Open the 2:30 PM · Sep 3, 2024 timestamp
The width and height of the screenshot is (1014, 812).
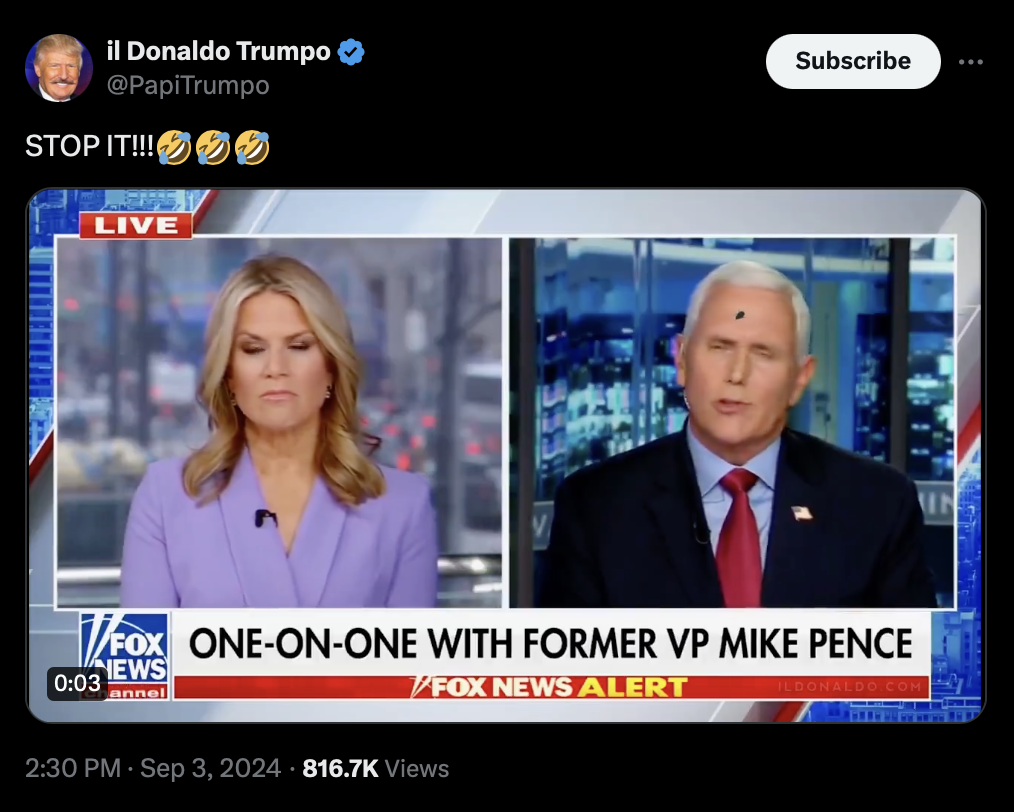click(x=153, y=768)
